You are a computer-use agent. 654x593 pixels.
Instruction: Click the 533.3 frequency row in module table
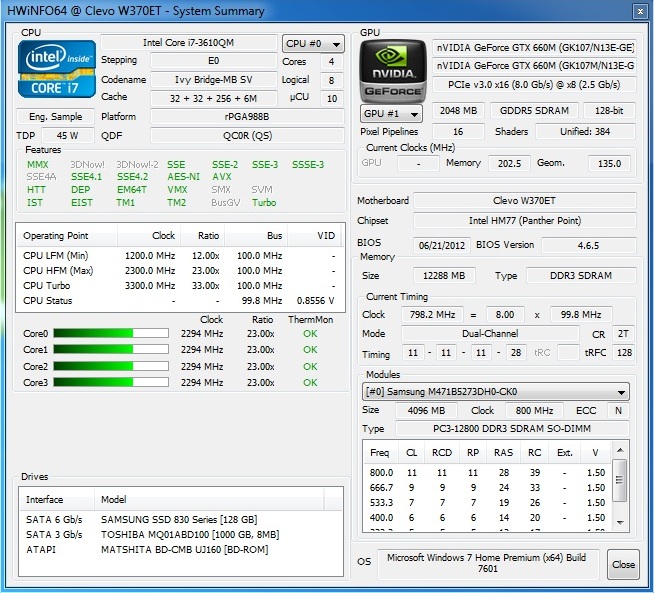click(487, 503)
